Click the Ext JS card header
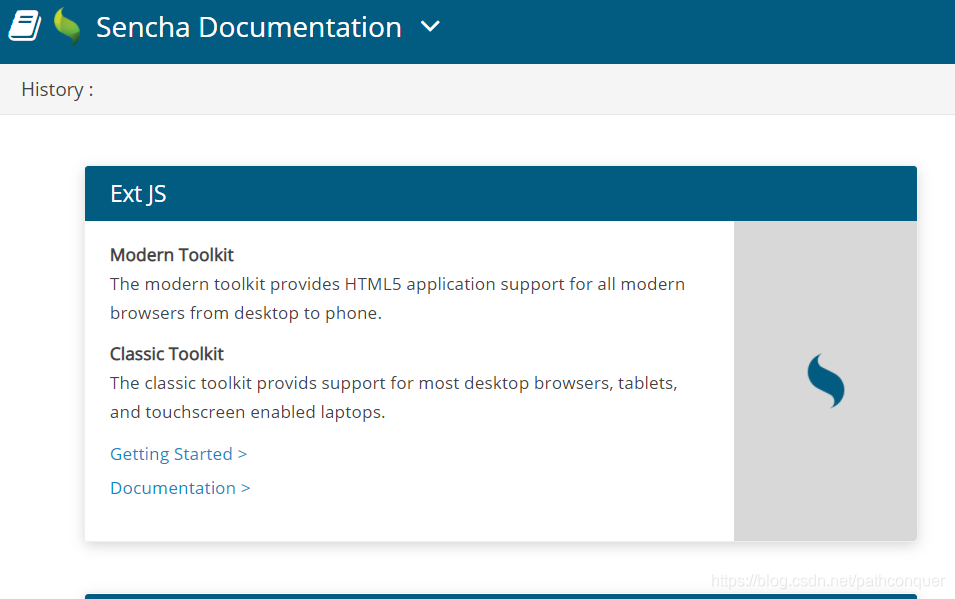 click(x=501, y=194)
